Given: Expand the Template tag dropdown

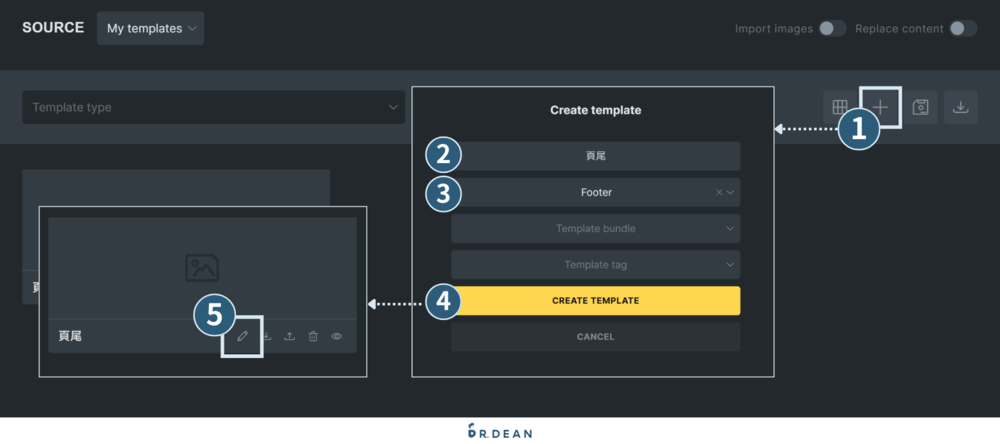Looking at the screenshot, I should (x=595, y=265).
